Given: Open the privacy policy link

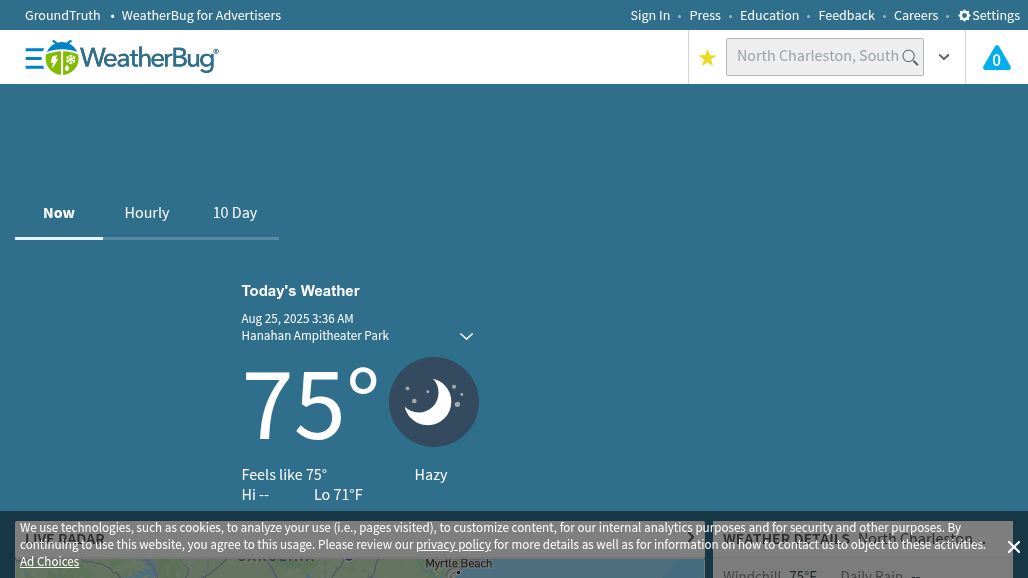Looking at the screenshot, I should (x=453, y=545).
